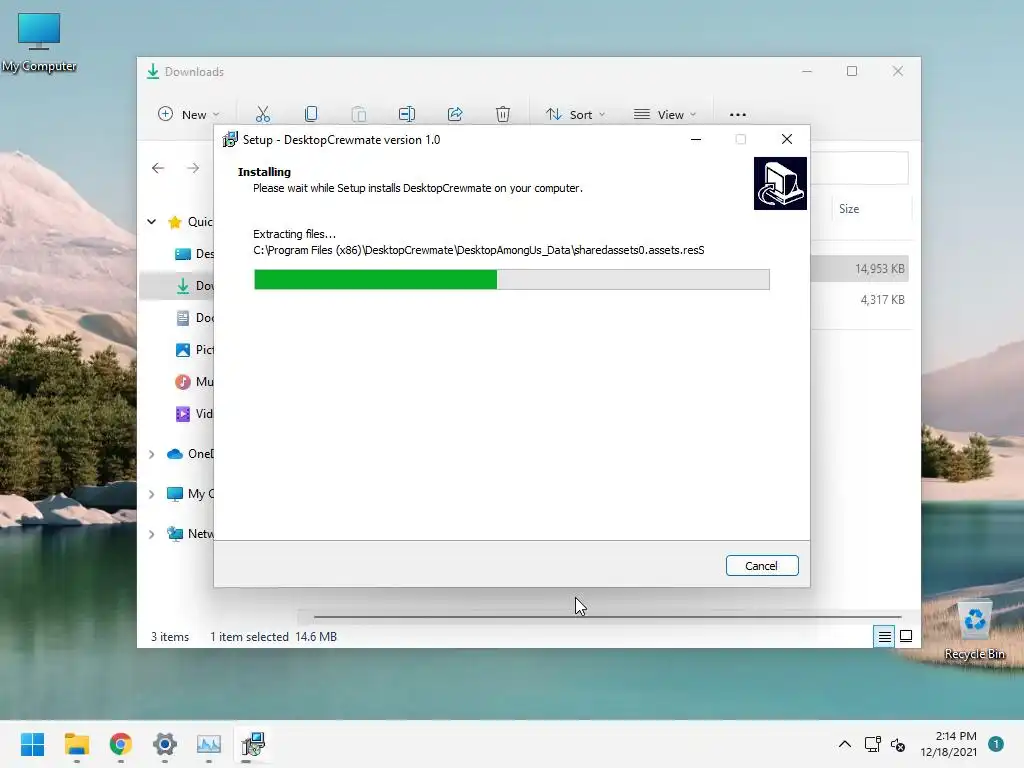Open the Windows Start menu
The height and width of the screenshot is (768, 1024).
(32, 744)
